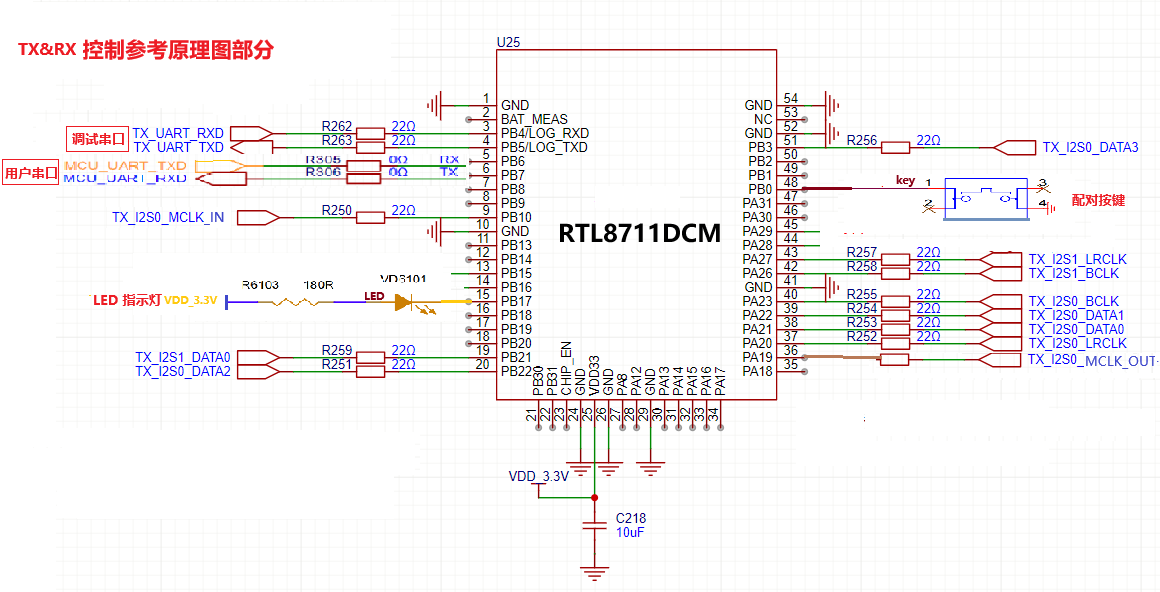Select the ground symbol beside pin 10 GND
The height and width of the screenshot is (592, 1160).
click(436, 231)
